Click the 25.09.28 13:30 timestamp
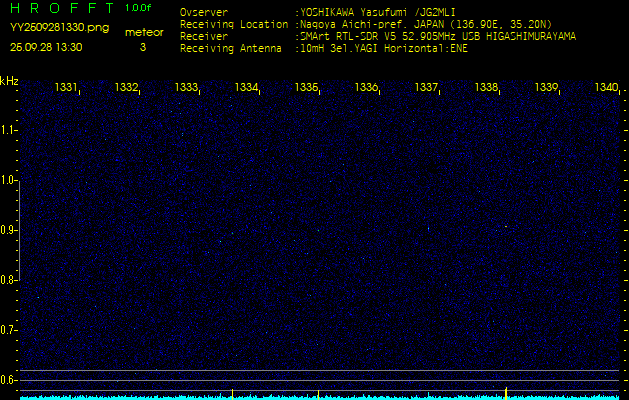The height and width of the screenshot is (400, 629). (46, 47)
